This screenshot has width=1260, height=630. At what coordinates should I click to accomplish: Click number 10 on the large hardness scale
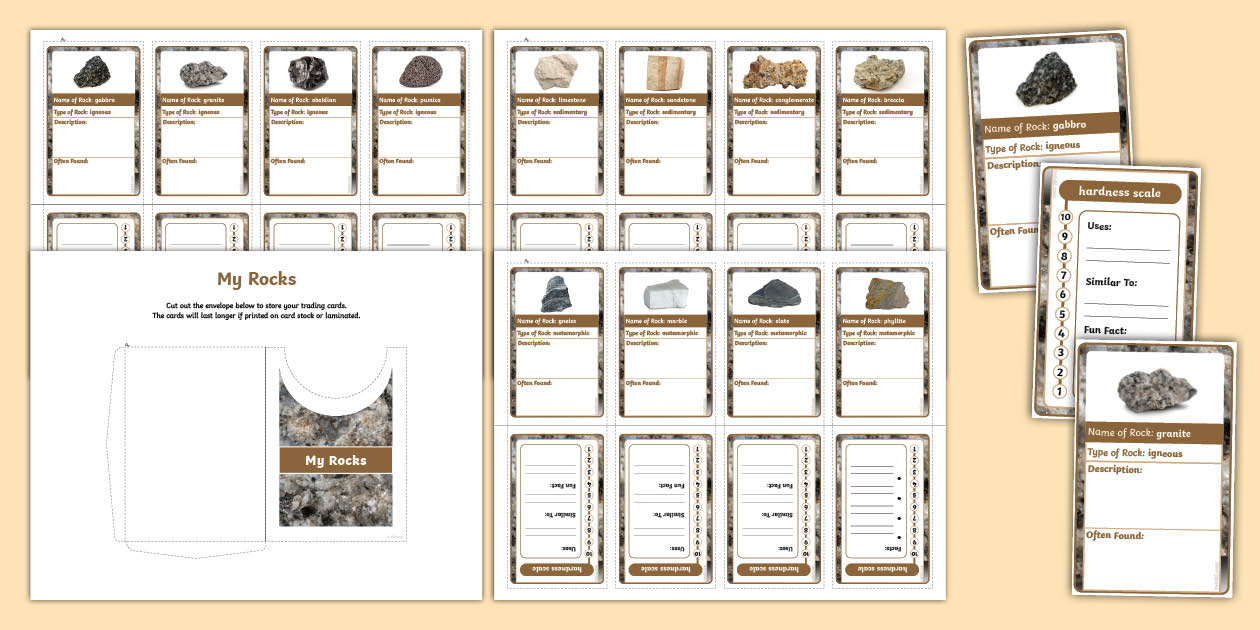click(x=1066, y=218)
